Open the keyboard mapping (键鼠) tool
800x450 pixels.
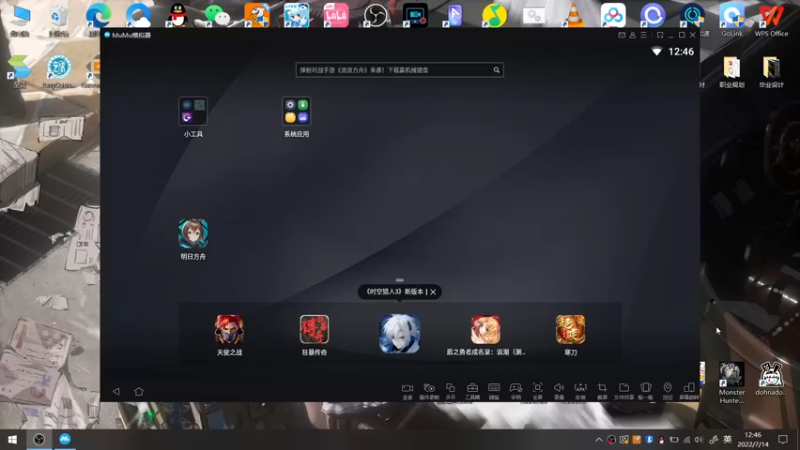pos(494,388)
